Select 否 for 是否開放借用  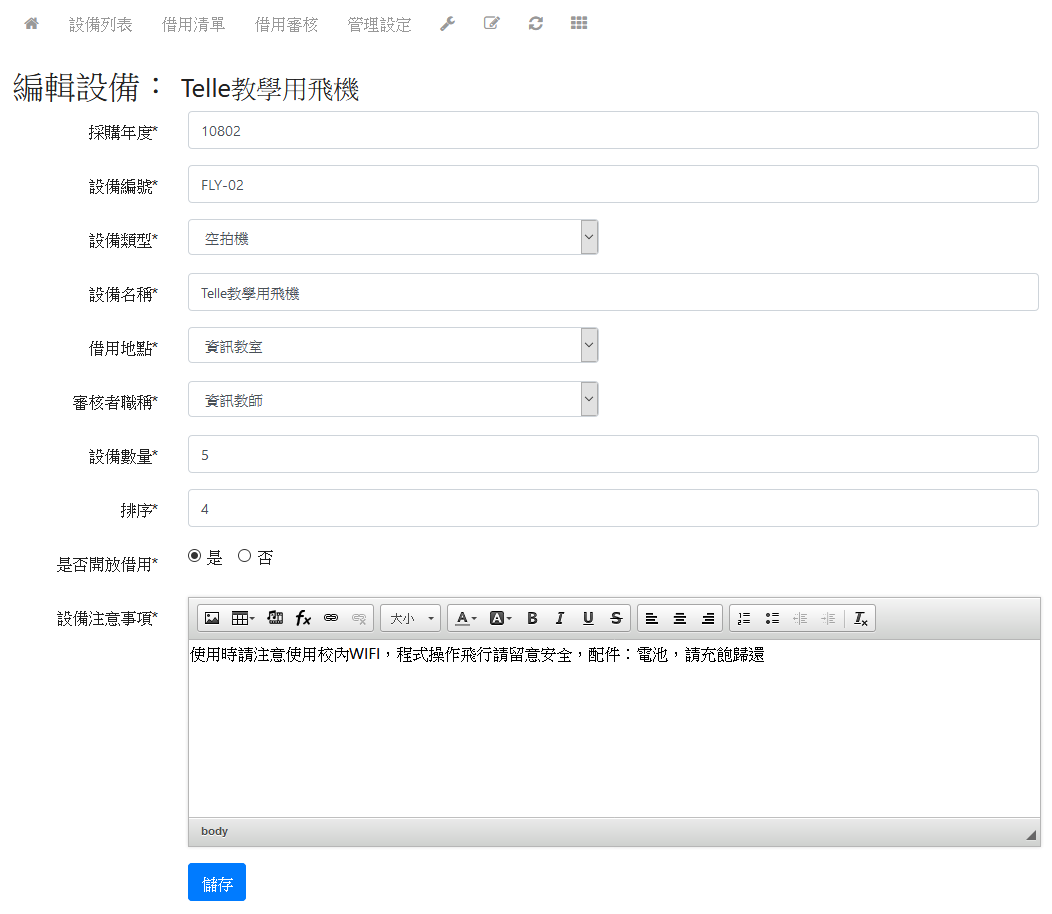[244, 557]
